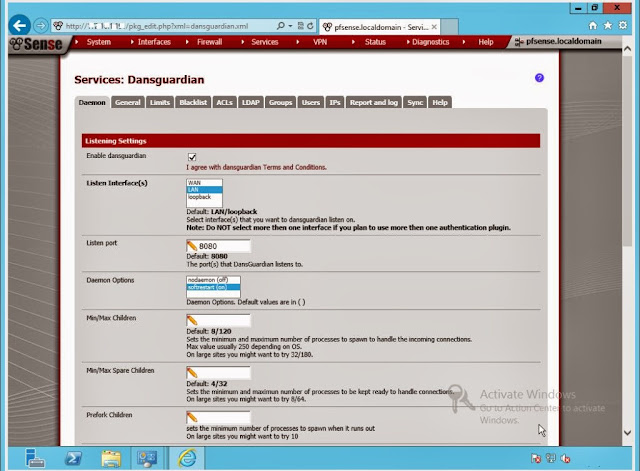
Task: Switch to the ACLs tab
Action: coord(224,102)
